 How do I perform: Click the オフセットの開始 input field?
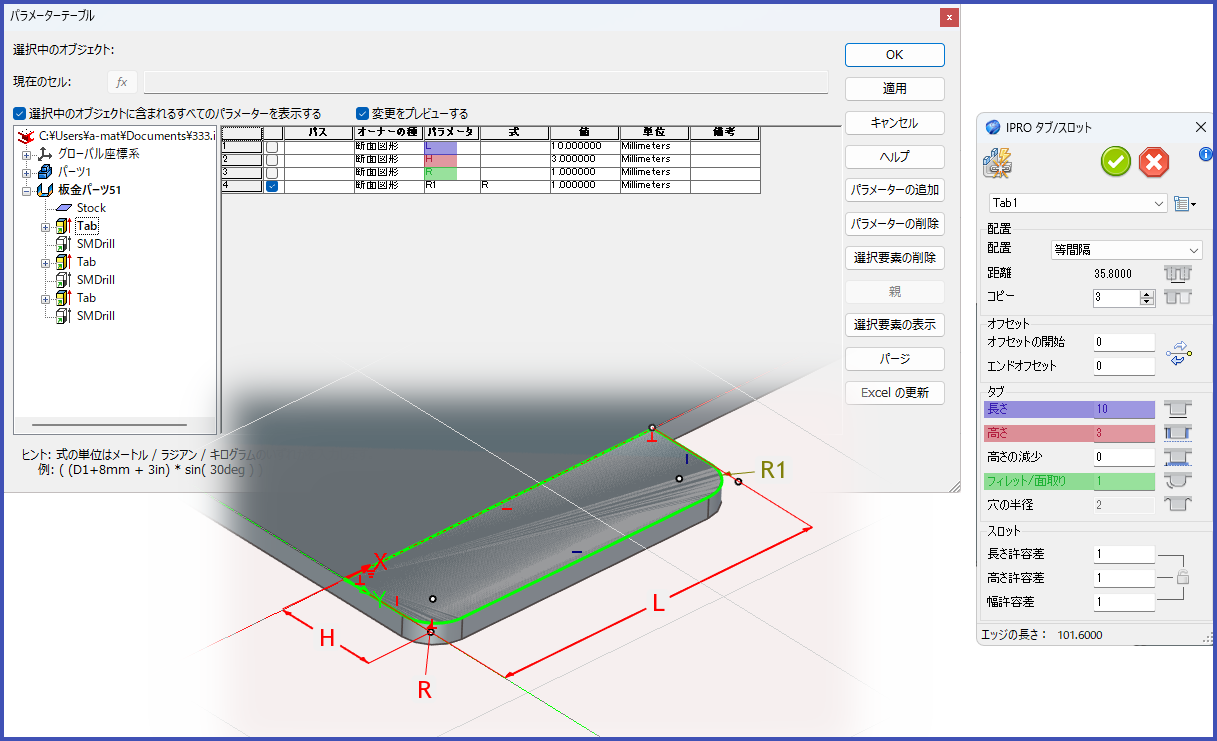[x=1124, y=342]
